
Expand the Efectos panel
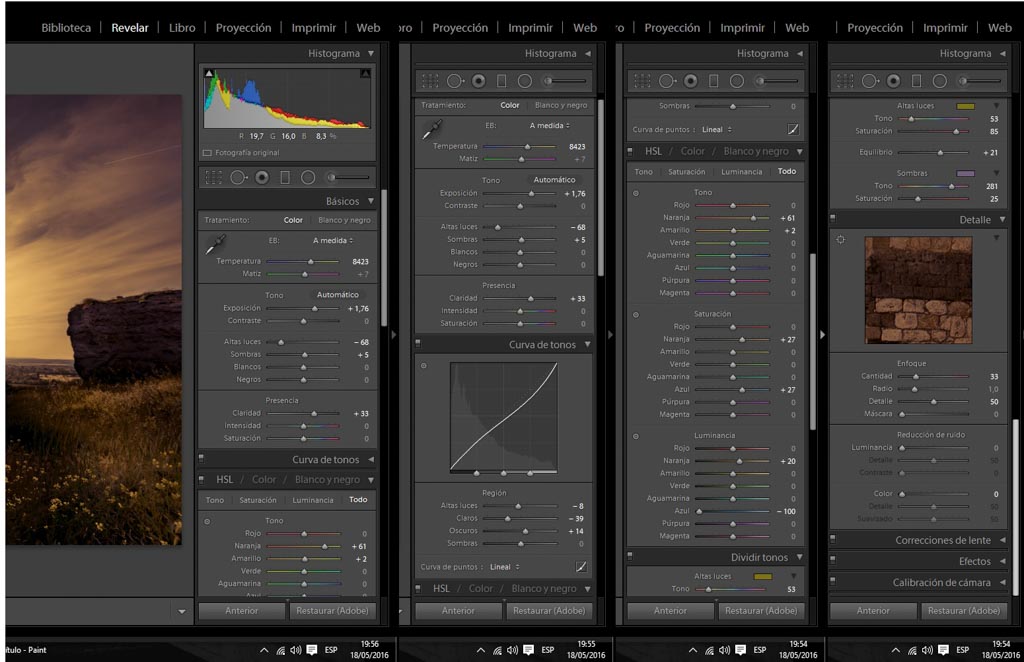1002,561
